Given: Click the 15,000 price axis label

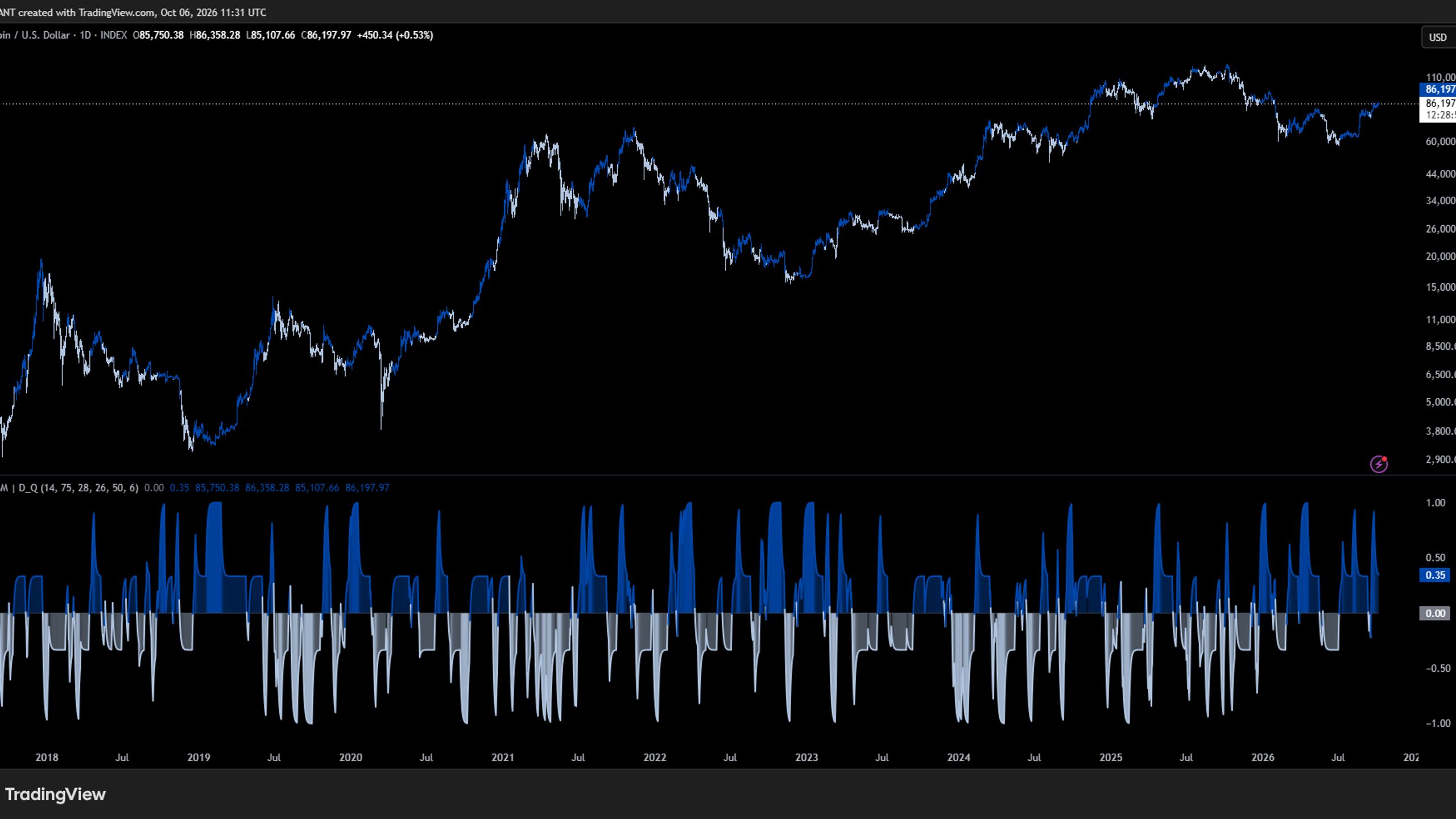Looking at the screenshot, I should coord(1440,287).
